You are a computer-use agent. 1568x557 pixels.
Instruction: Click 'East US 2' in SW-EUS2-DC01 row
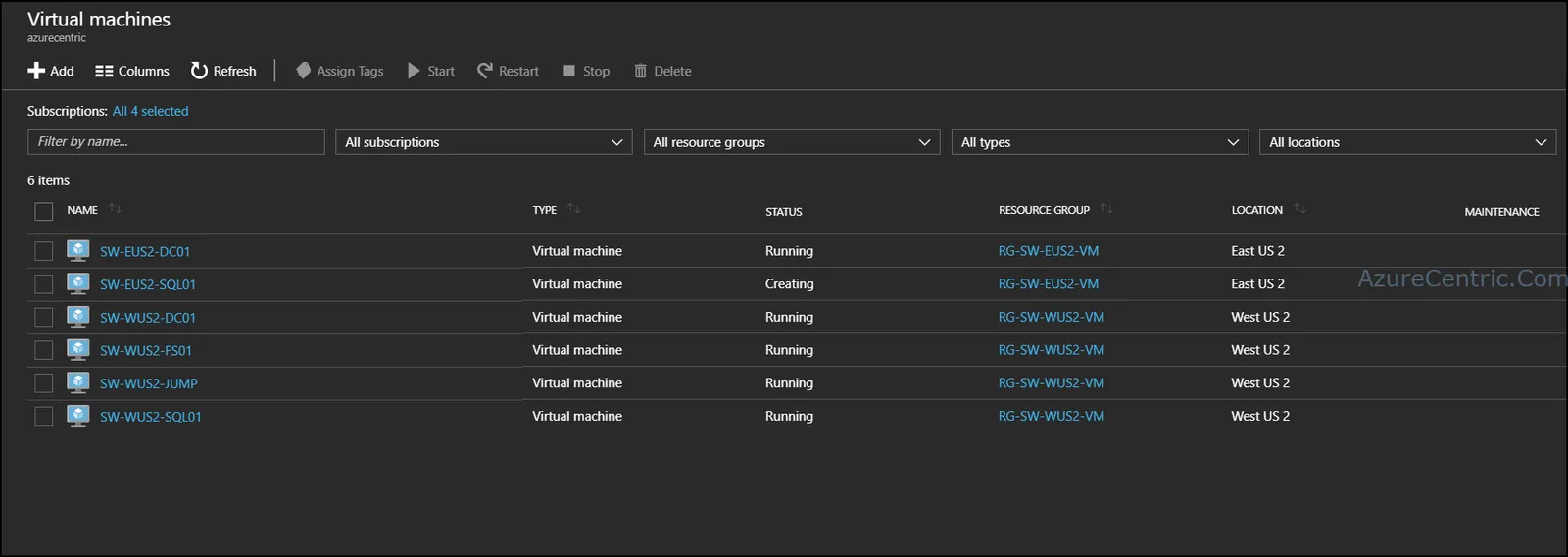tap(1258, 251)
